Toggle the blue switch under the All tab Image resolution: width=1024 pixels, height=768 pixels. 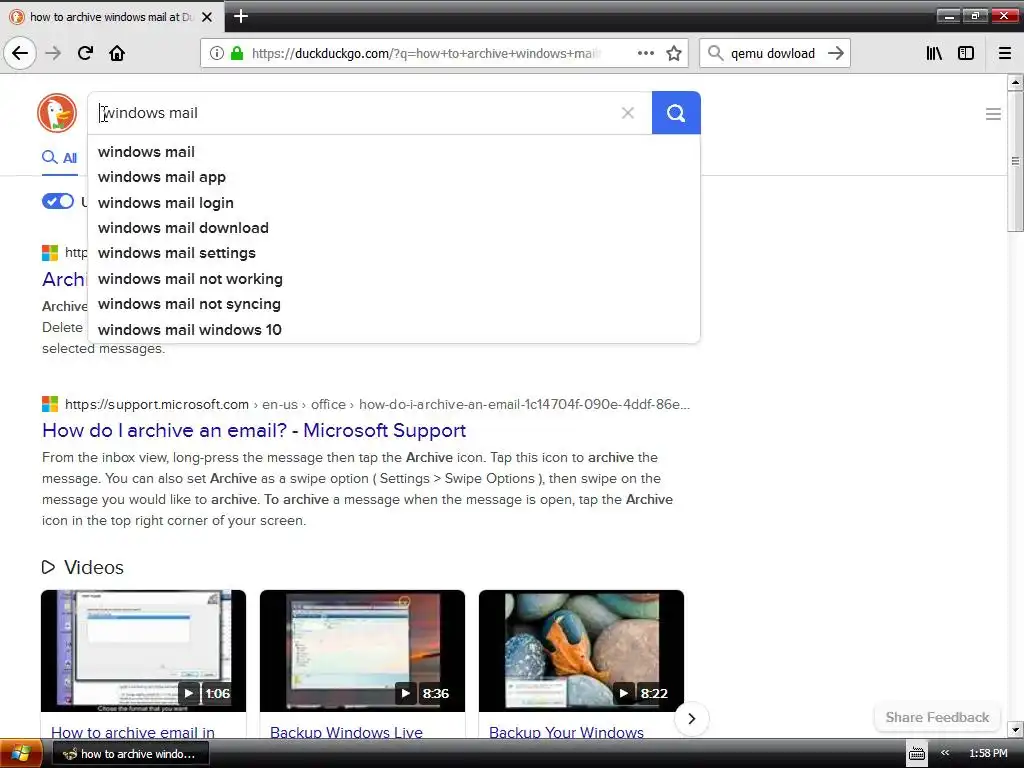click(57, 201)
